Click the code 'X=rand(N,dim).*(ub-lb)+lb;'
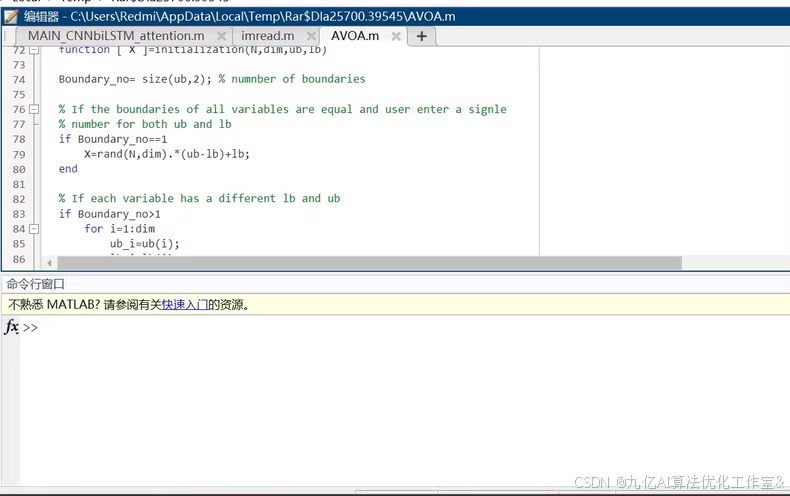The image size is (790, 496). 167,154
